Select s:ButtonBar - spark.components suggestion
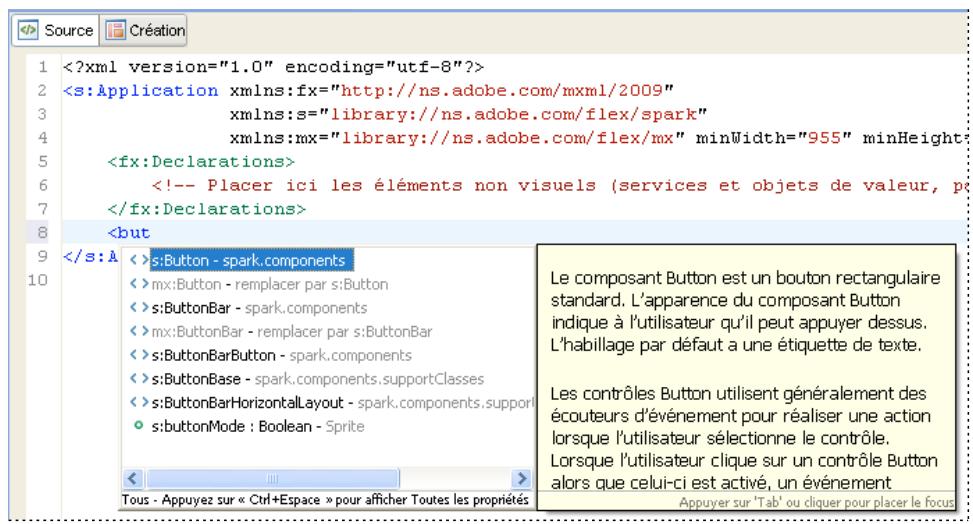This screenshot has height=524, width=973. click(x=259, y=308)
